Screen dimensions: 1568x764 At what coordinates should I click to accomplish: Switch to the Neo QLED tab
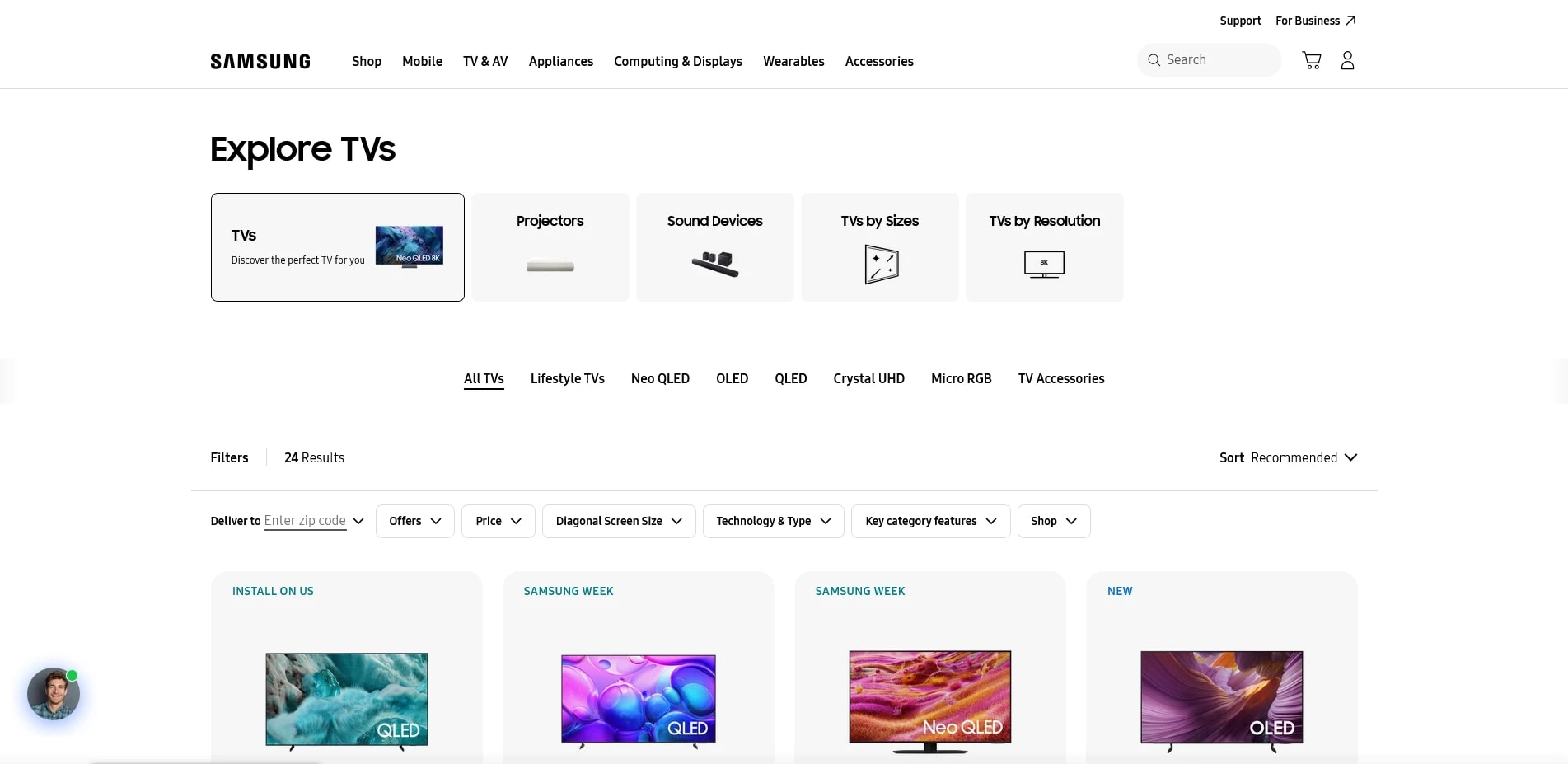point(660,378)
